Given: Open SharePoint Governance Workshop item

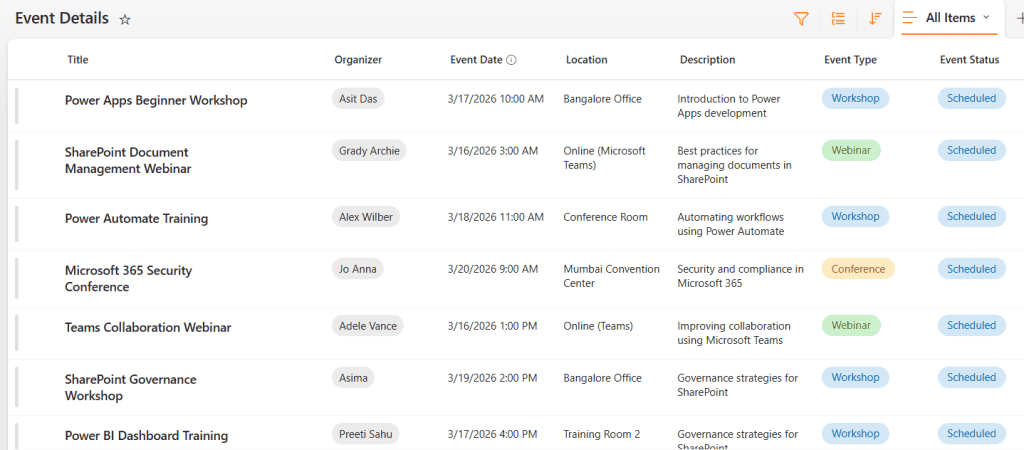Looking at the screenshot, I should tap(131, 387).
